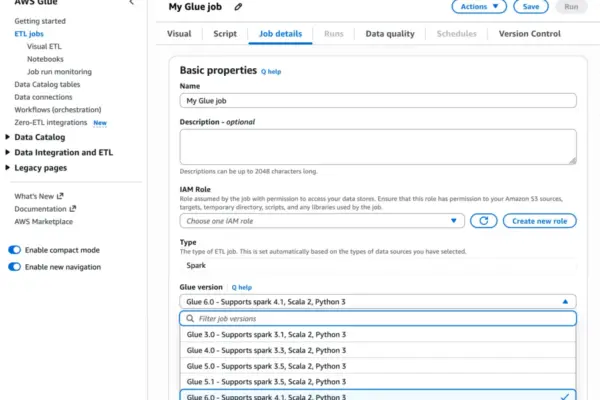Select Glue 3.0 - Supports spark 3.1 option

point(378,335)
